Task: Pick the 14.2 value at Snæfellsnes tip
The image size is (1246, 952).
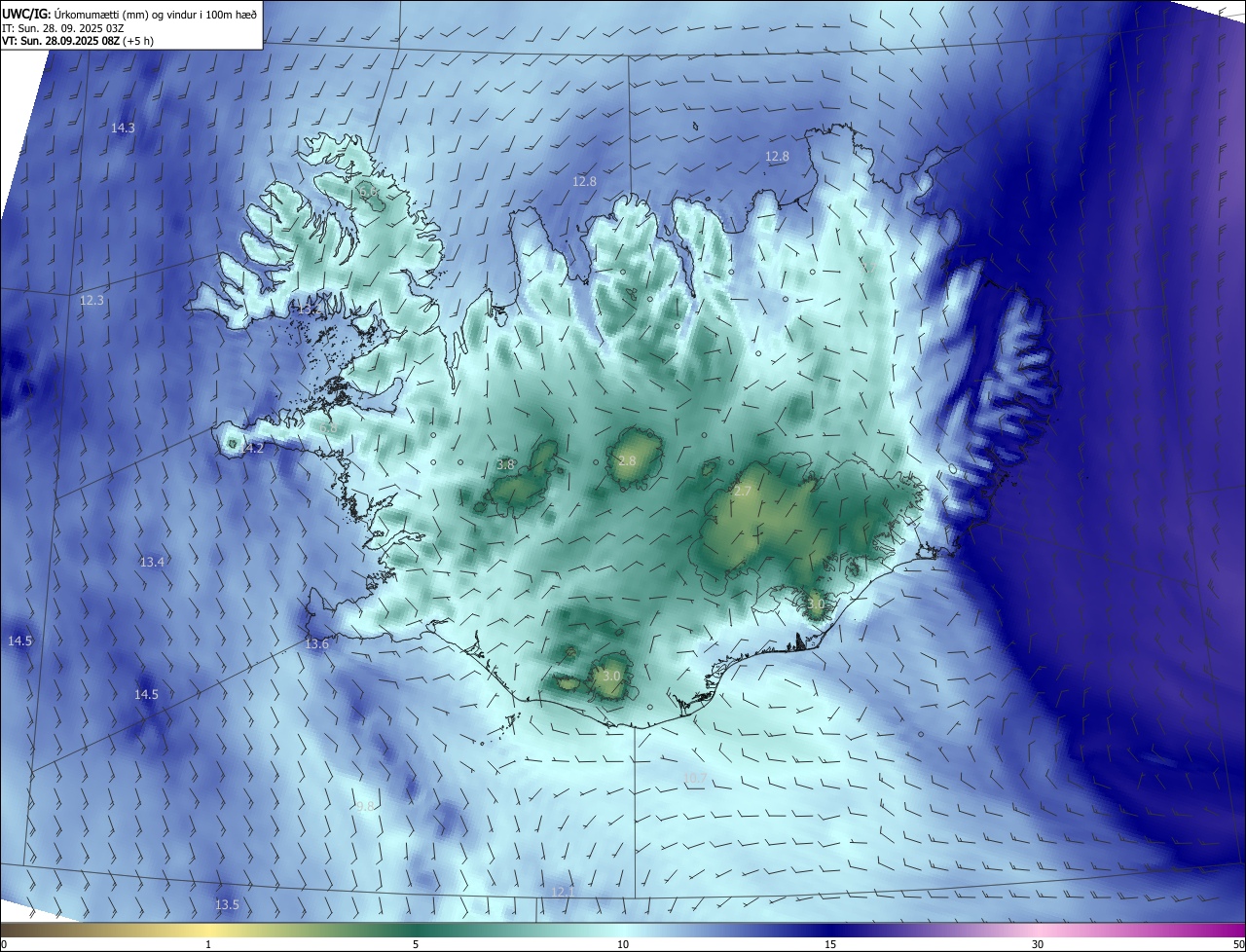Action: [252, 449]
